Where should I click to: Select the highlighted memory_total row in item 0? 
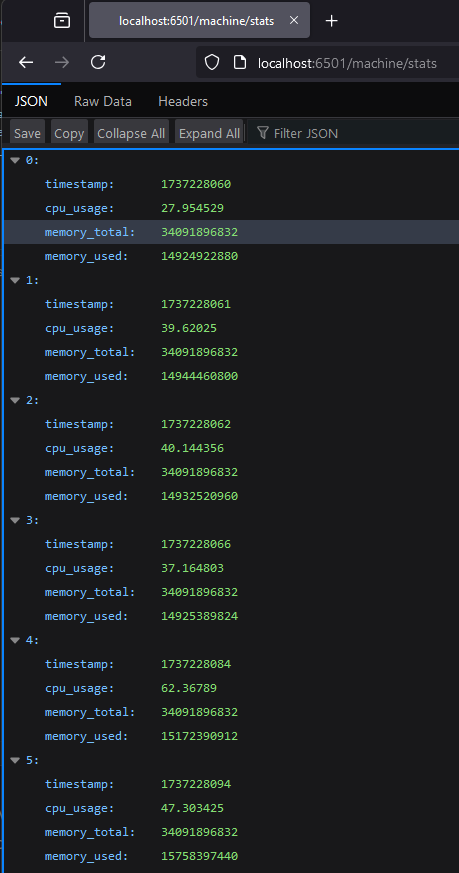pos(231,232)
